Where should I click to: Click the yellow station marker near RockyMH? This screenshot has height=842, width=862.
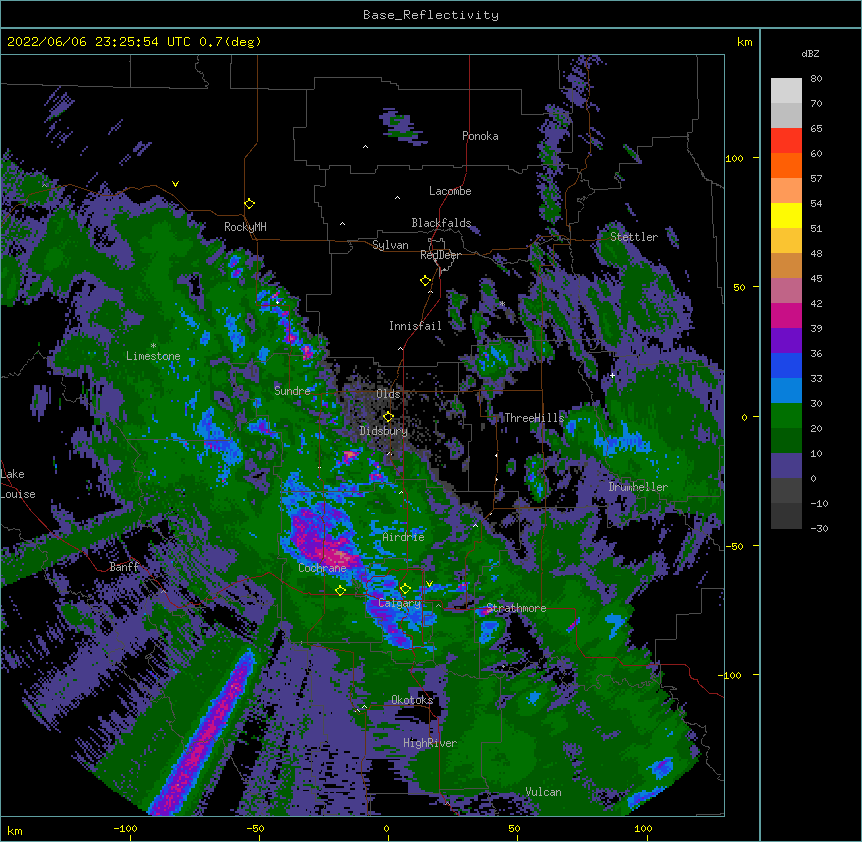pos(249,203)
